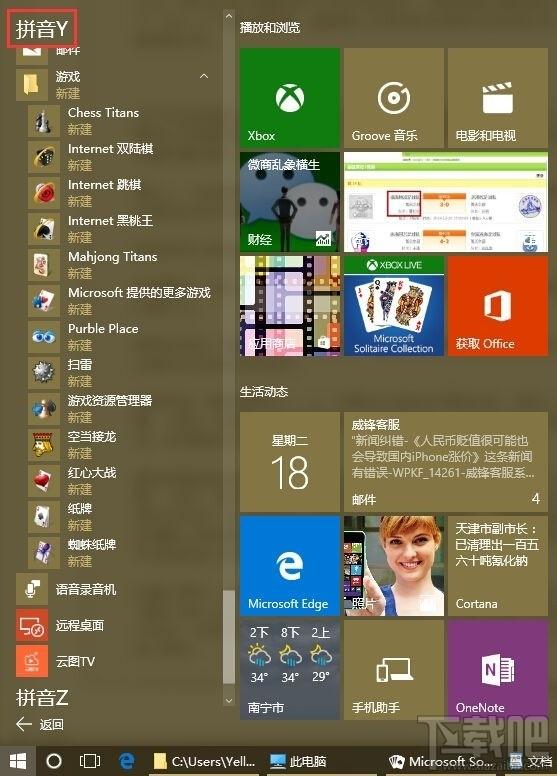Open Chess Titans game icon

[x=44, y=121]
